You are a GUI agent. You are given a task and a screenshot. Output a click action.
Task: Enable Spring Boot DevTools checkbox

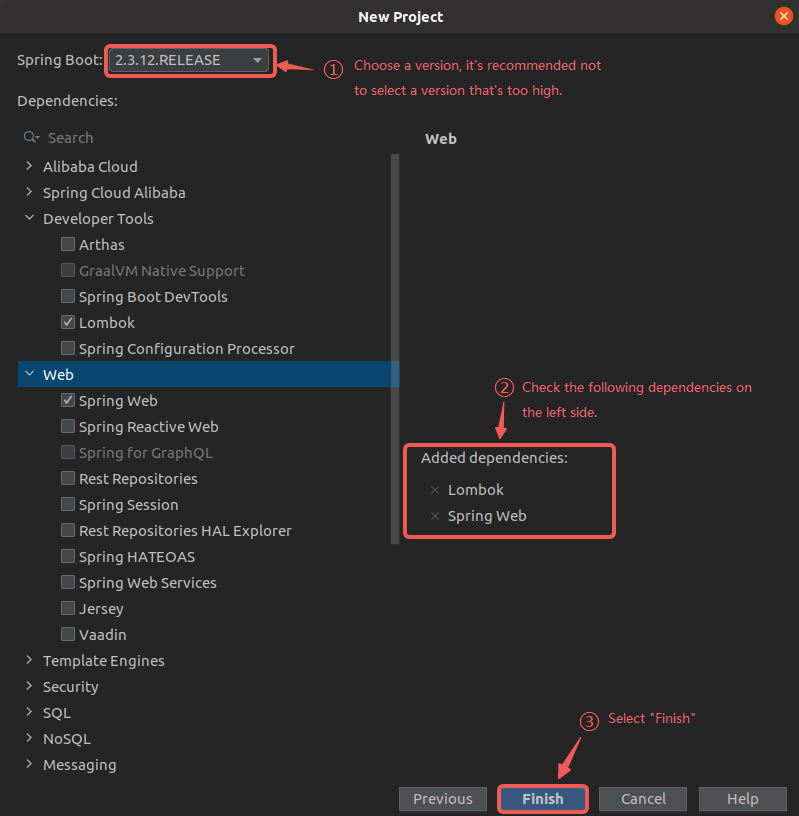point(68,297)
